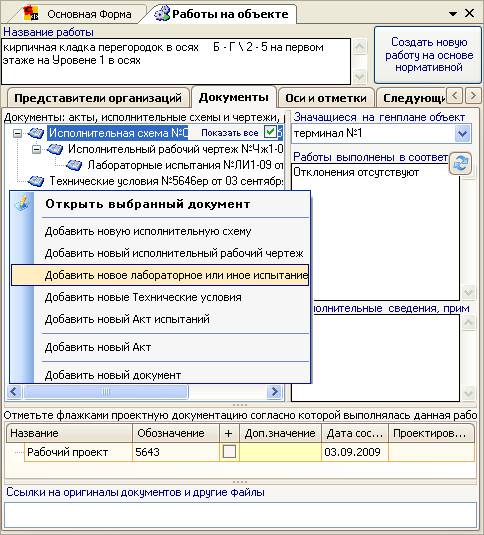The height and width of the screenshot is (535, 484).
Task: Open the tab list dropdown arrow
Action: click(x=453, y=14)
